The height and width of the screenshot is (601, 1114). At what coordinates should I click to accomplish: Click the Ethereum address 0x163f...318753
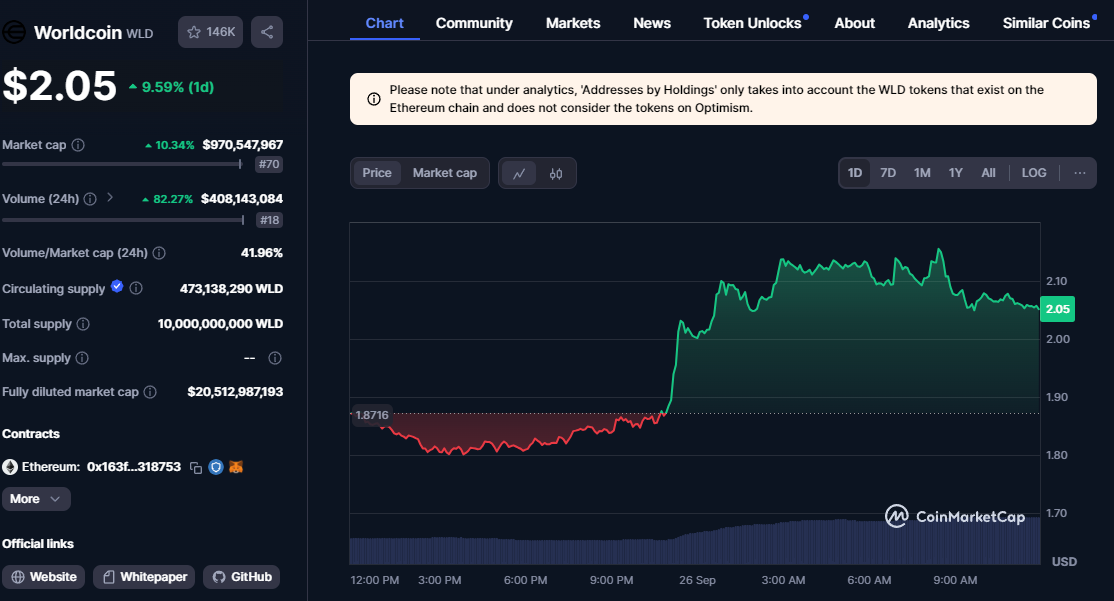pos(134,467)
